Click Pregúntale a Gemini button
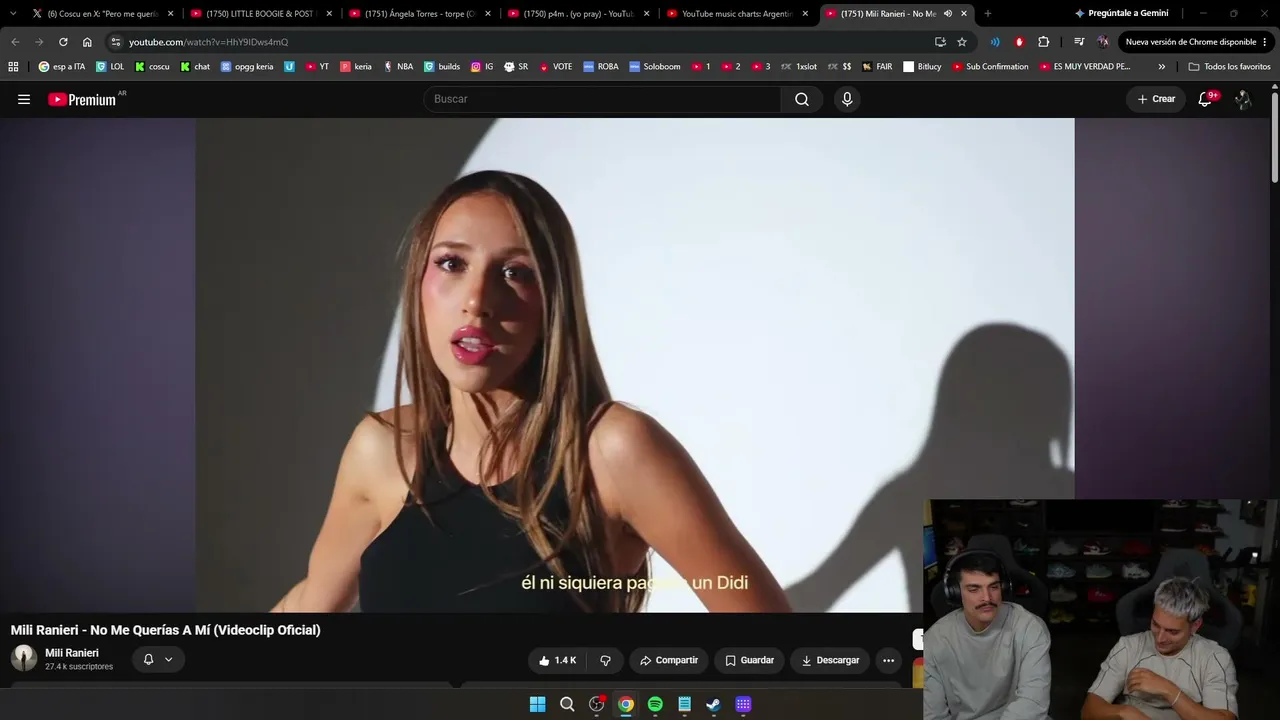This screenshot has width=1280, height=720. pyautogui.click(x=1121, y=14)
